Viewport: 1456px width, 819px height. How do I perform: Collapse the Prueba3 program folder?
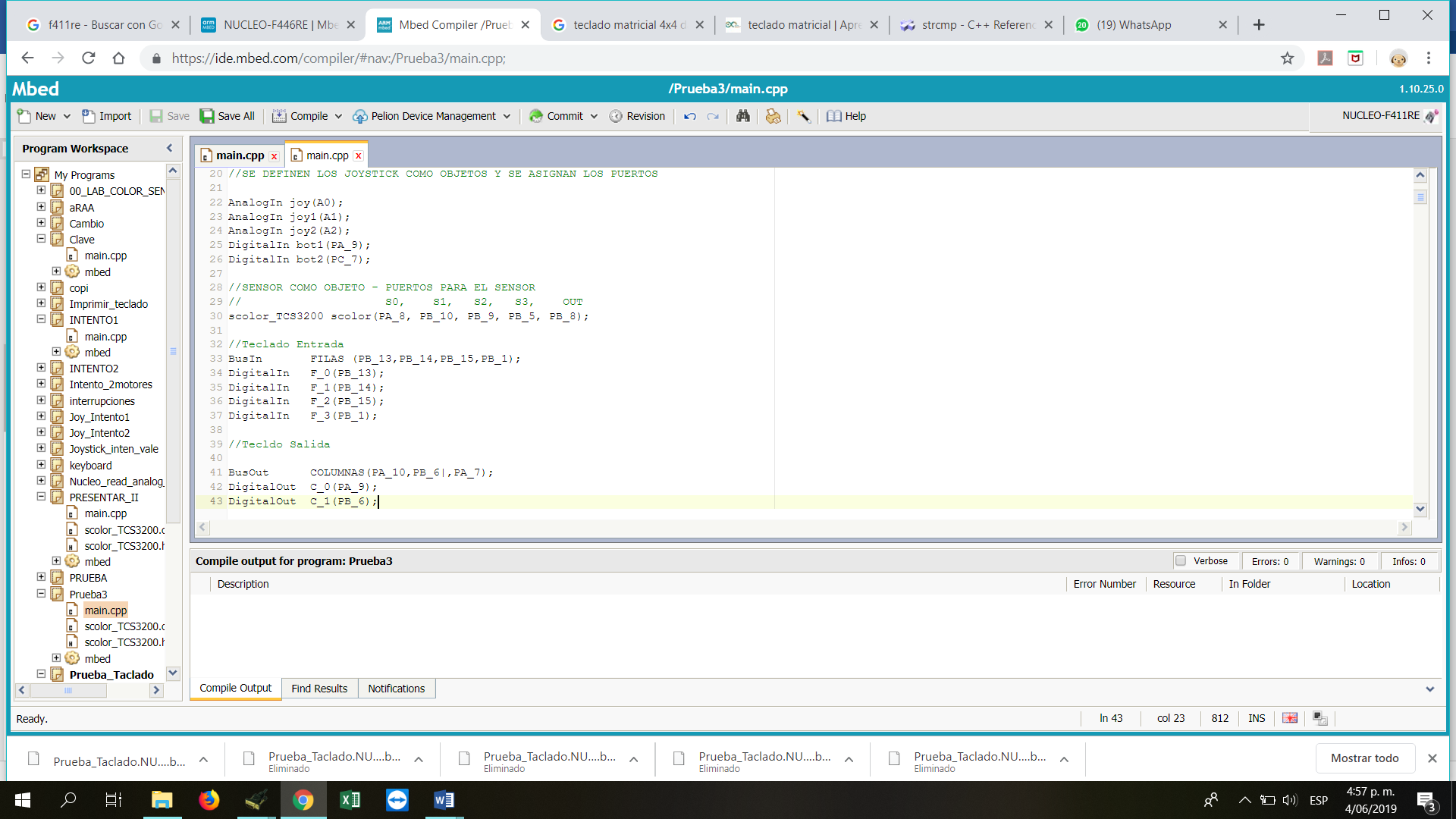(41, 594)
